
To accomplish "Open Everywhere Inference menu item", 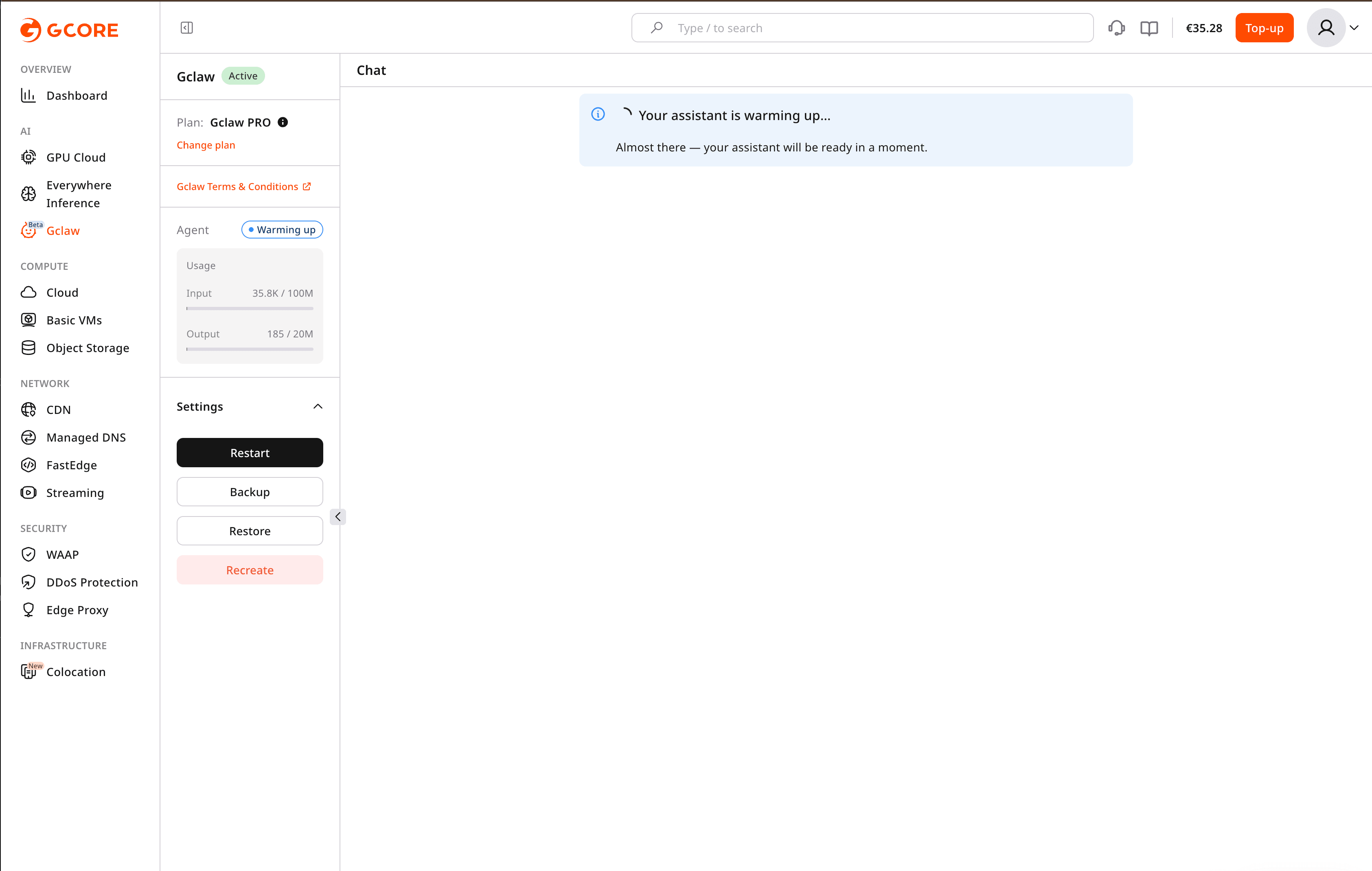I will [79, 194].
